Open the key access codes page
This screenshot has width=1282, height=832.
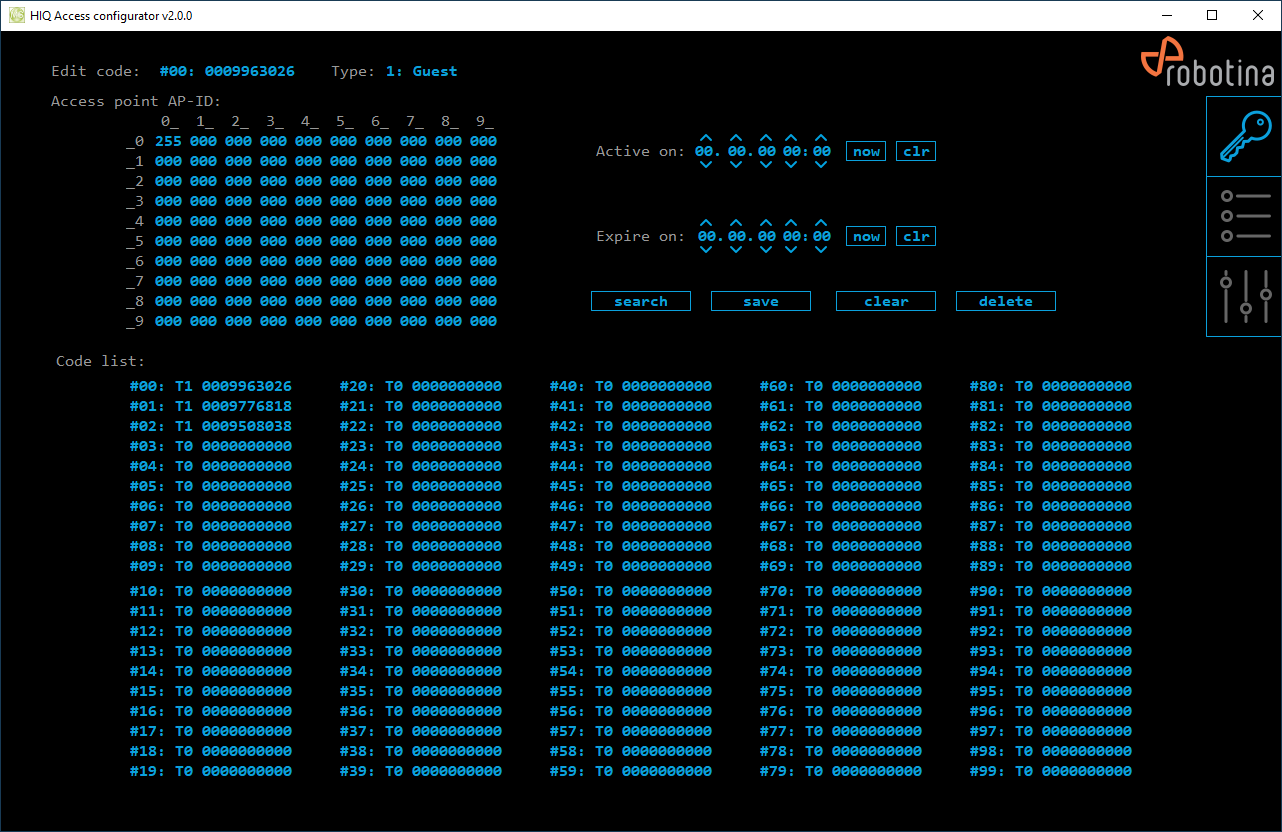click(x=1244, y=138)
